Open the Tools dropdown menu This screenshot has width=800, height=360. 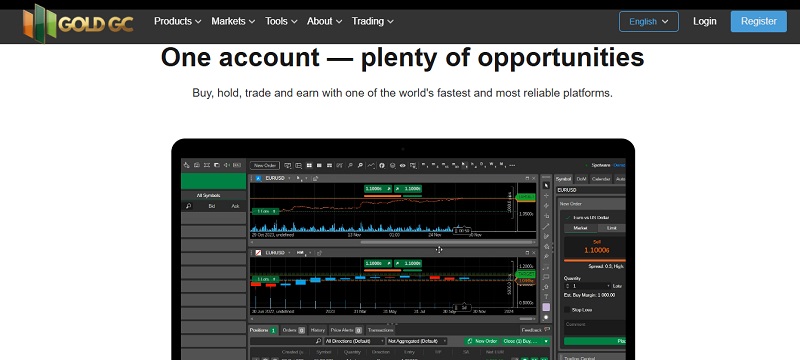pos(281,21)
